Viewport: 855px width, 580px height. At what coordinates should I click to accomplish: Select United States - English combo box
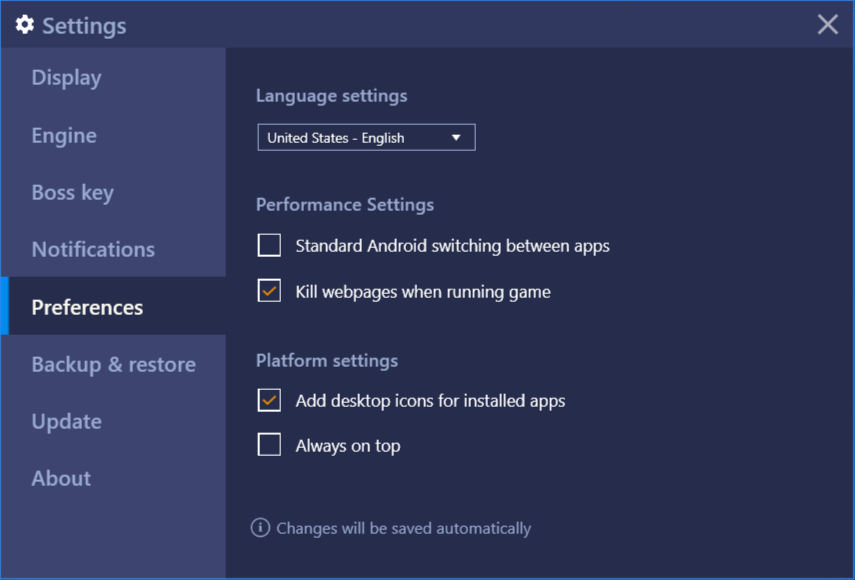click(x=366, y=137)
